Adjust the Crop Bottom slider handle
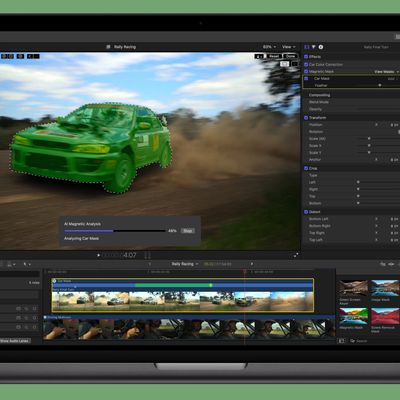The image size is (400, 400). click(x=358, y=203)
